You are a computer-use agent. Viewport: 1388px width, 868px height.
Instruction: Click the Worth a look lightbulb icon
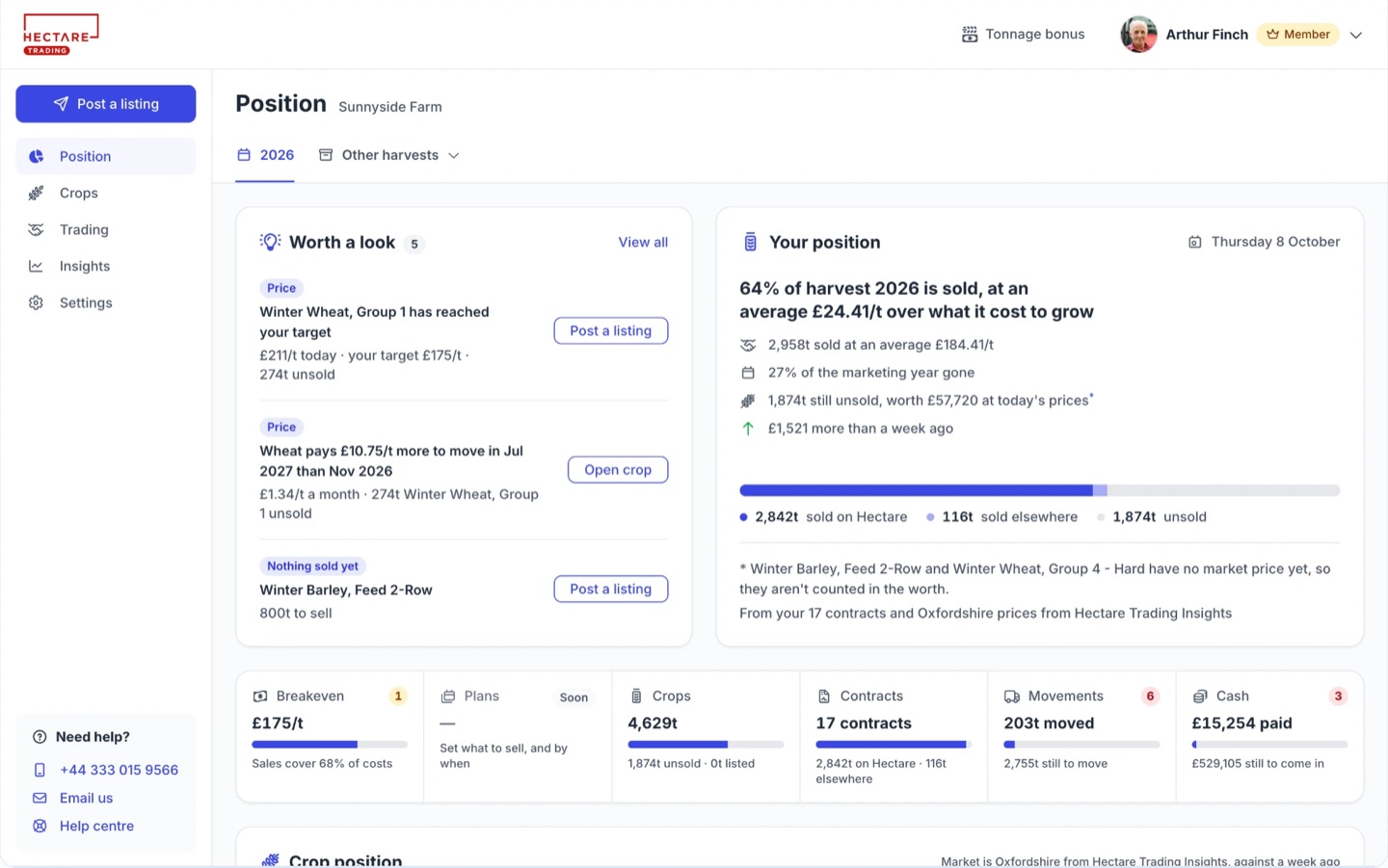pyautogui.click(x=270, y=242)
